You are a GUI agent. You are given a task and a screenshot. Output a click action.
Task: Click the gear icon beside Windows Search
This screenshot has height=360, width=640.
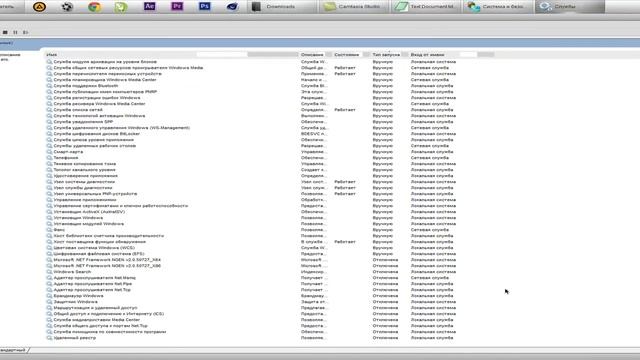[x=49, y=272]
